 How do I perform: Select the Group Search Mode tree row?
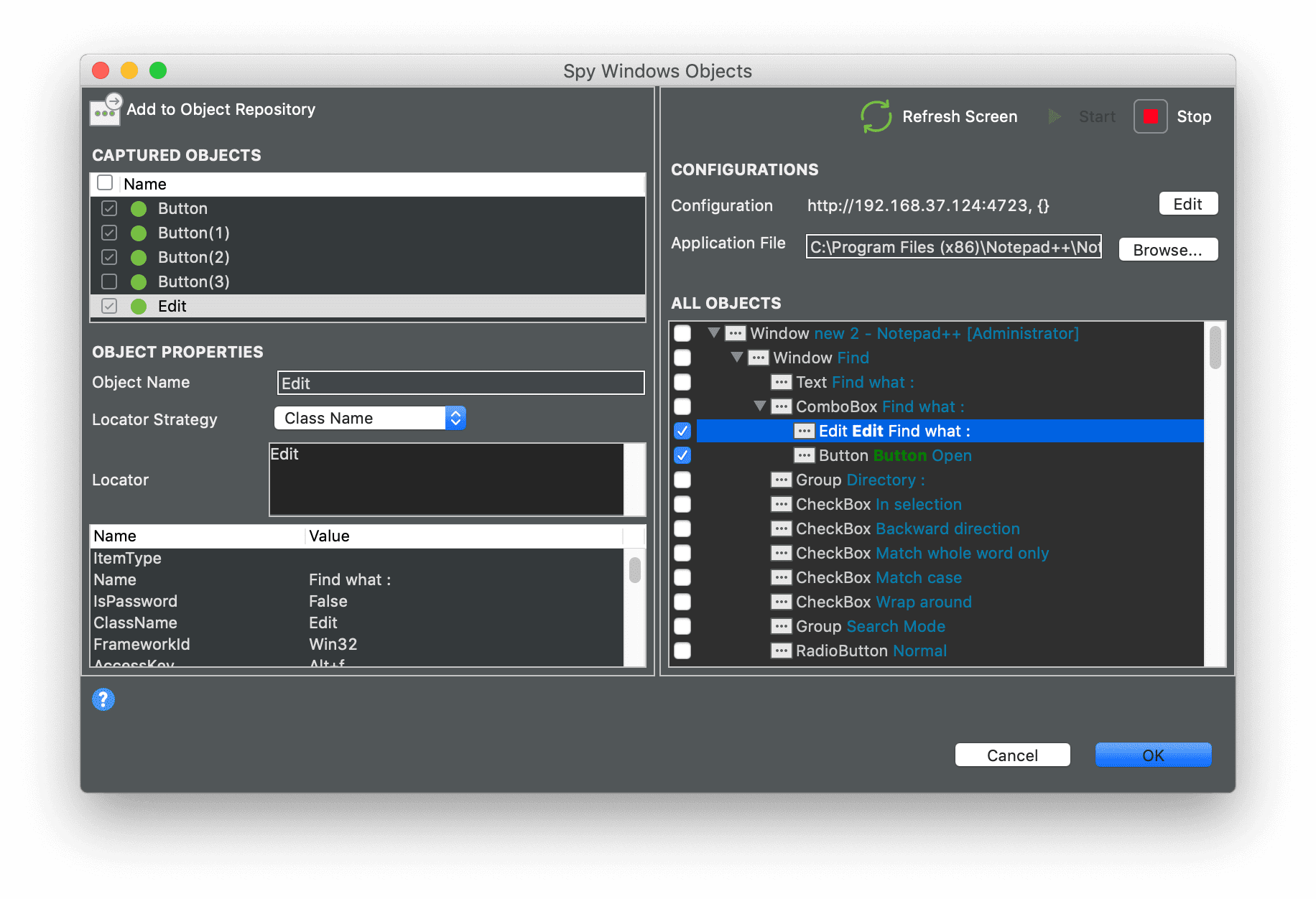(x=950, y=626)
